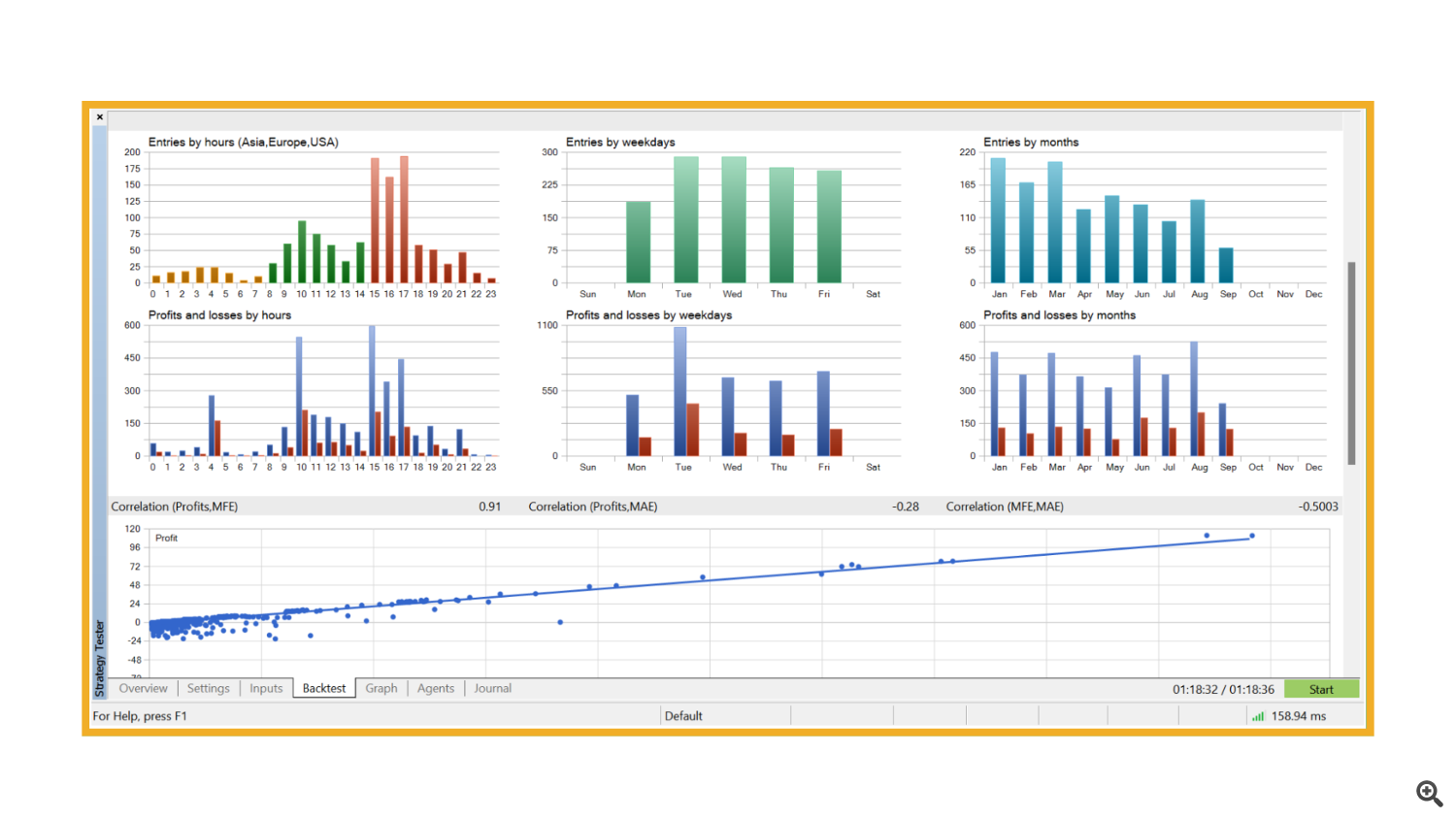Open the Overview tab
Viewport: 1456px width, 819px height.
pyautogui.click(x=143, y=688)
